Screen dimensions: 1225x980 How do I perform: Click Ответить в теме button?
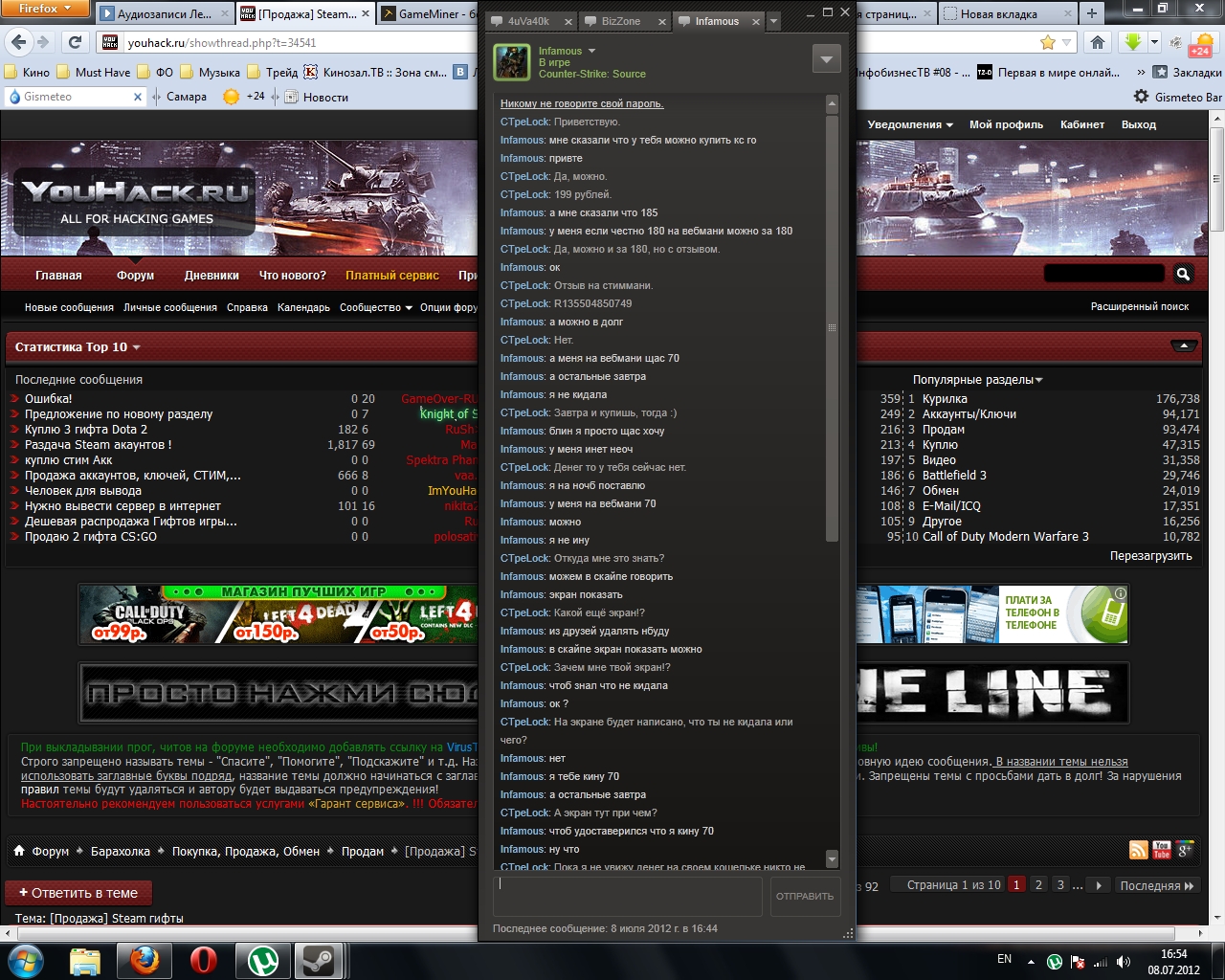coord(78,893)
